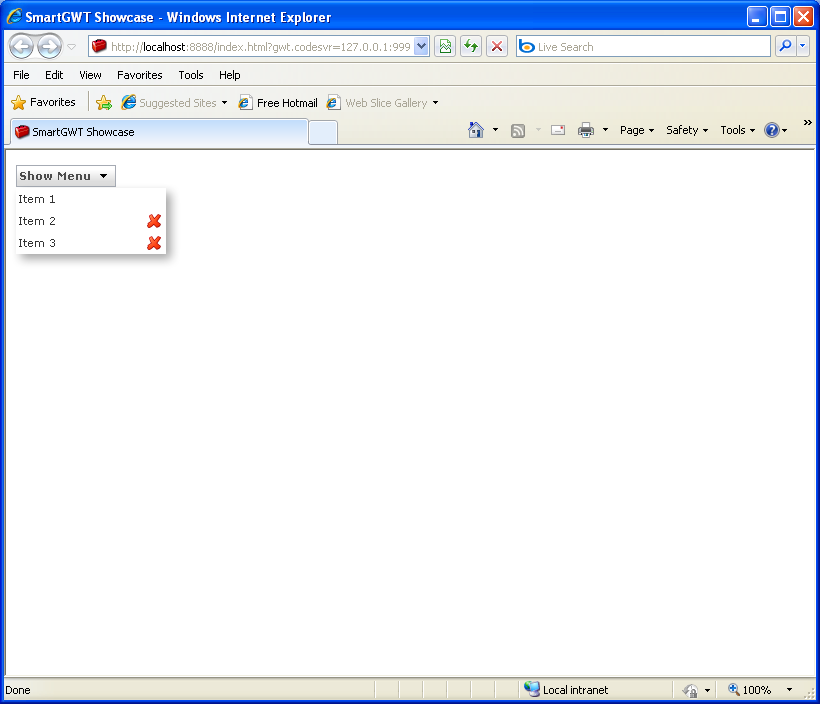Click the red X icon beside Item 2

click(154, 221)
